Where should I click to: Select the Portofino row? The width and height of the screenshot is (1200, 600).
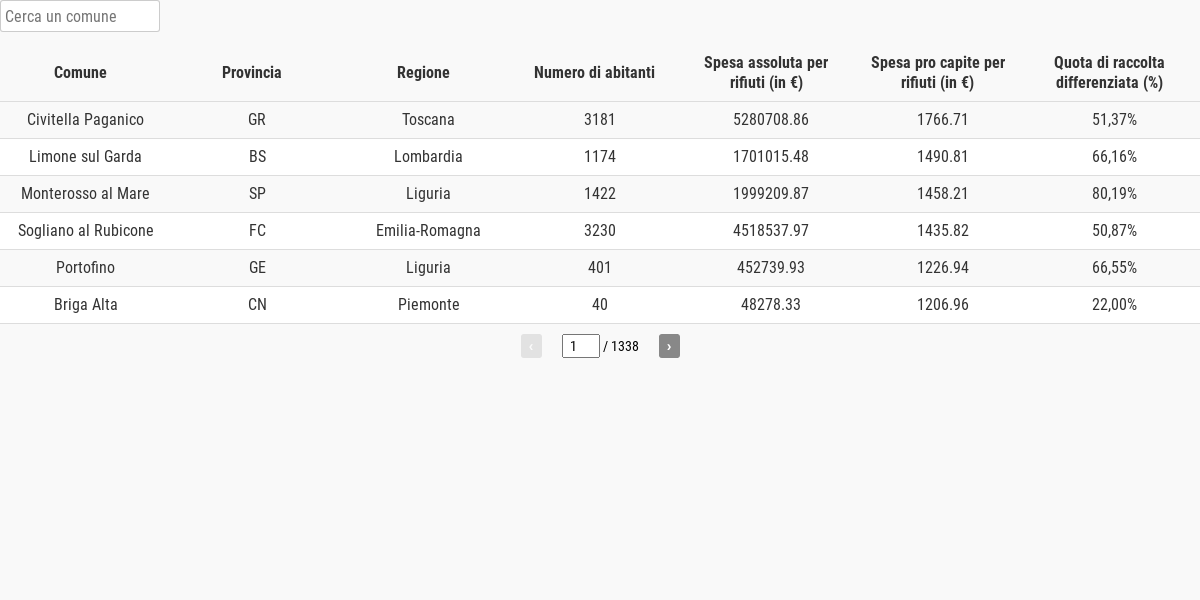tap(86, 268)
